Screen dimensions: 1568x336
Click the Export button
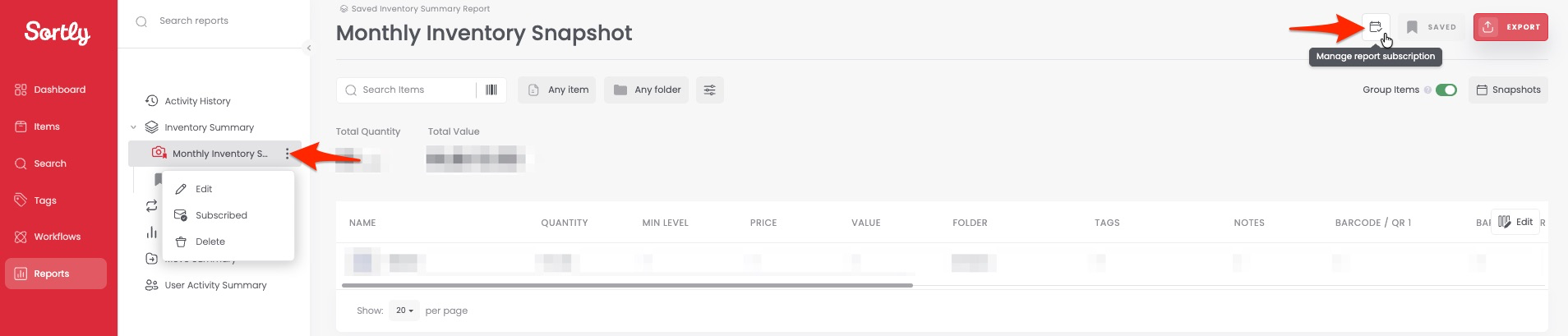click(1510, 27)
